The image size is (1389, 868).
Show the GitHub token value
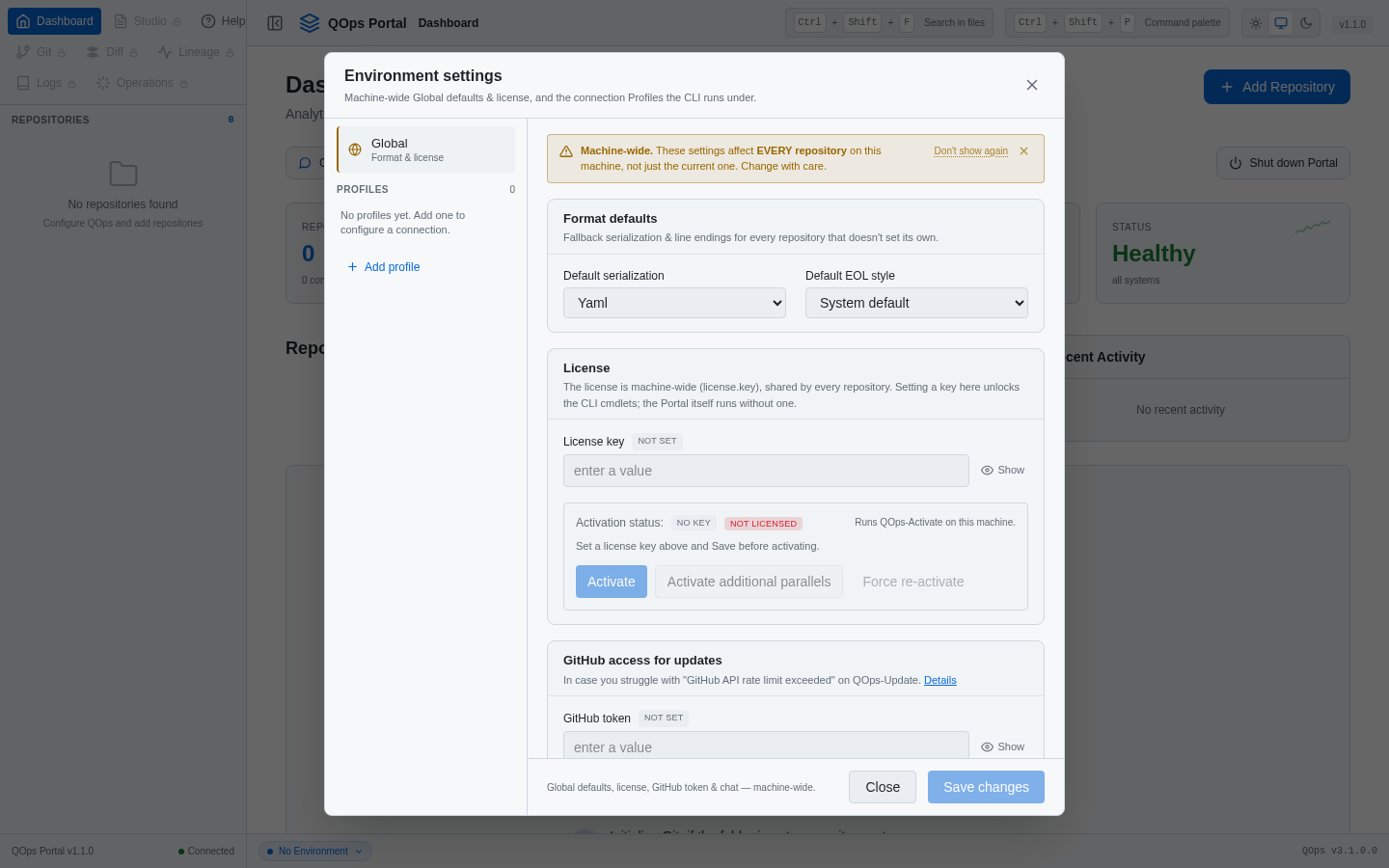point(1003,747)
